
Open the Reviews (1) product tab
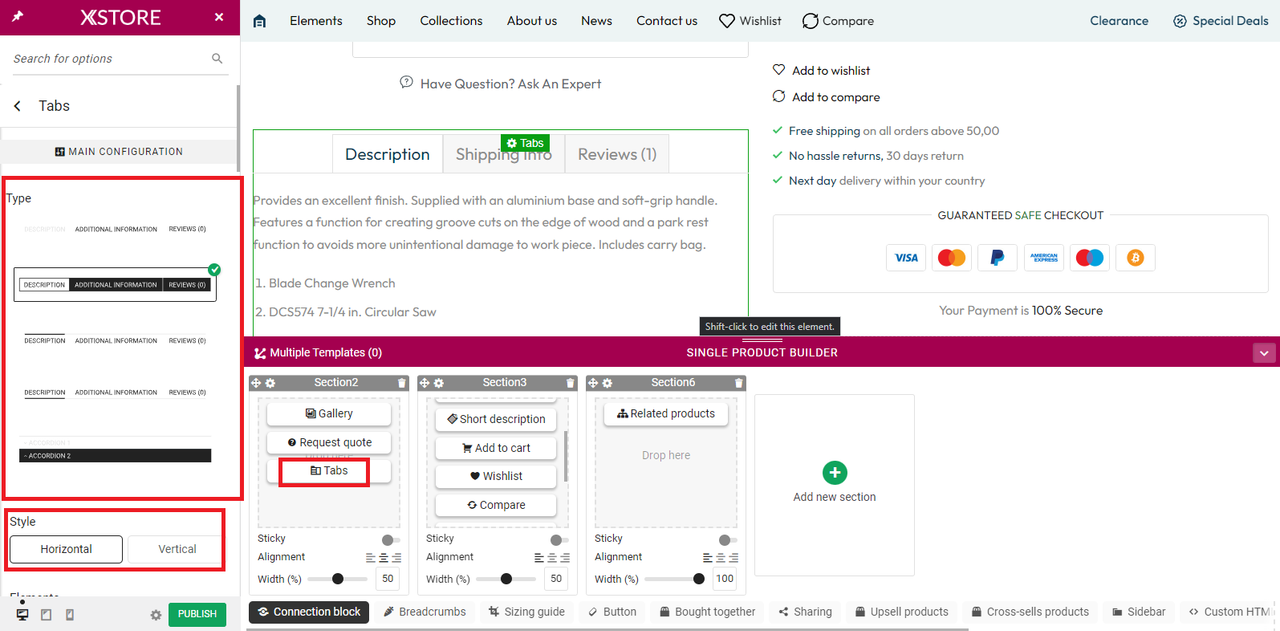tap(617, 154)
